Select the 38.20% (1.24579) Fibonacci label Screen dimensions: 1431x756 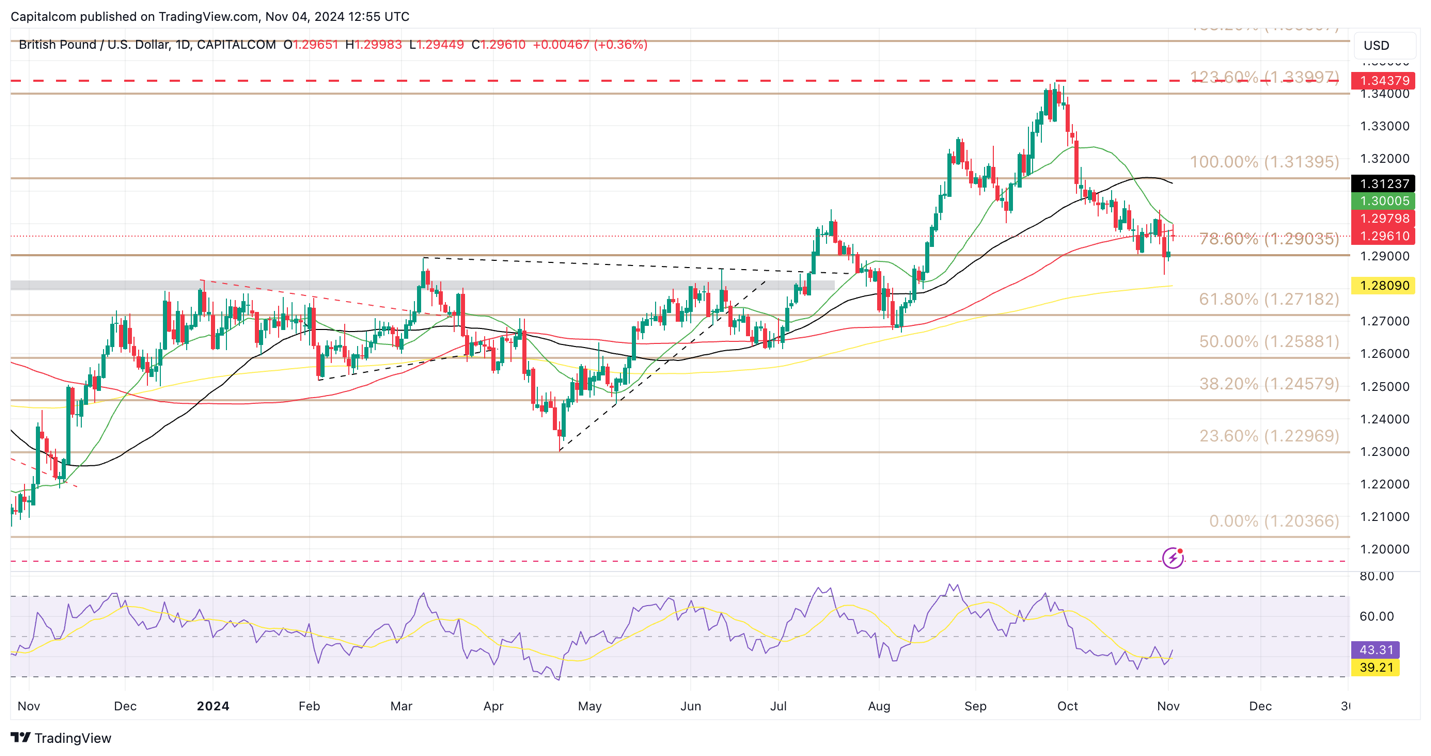pyautogui.click(x=1269, y=384)
